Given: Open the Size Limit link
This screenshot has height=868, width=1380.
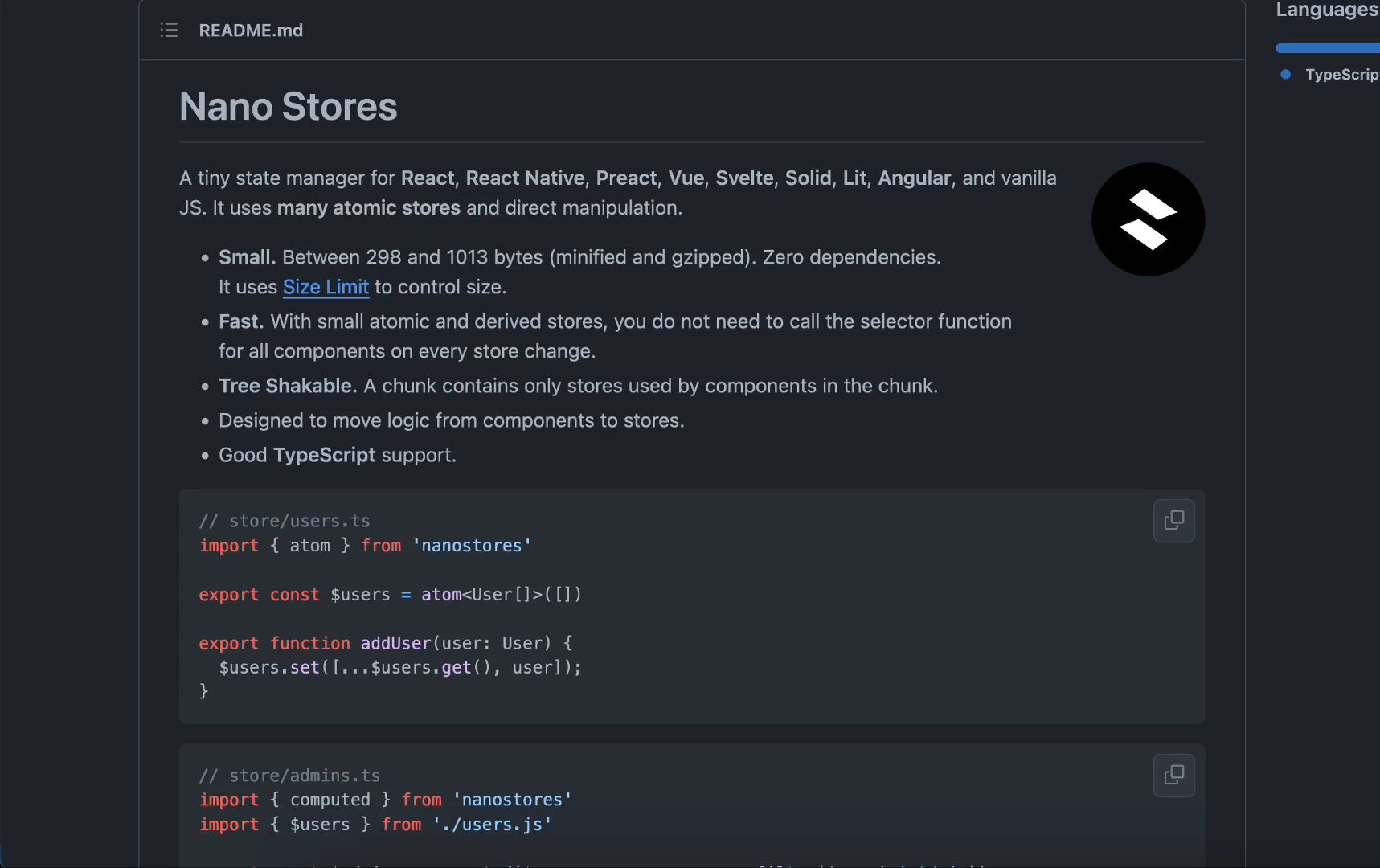Looking at the screenshot, I should pyautogui.click(x=326, y=287).
